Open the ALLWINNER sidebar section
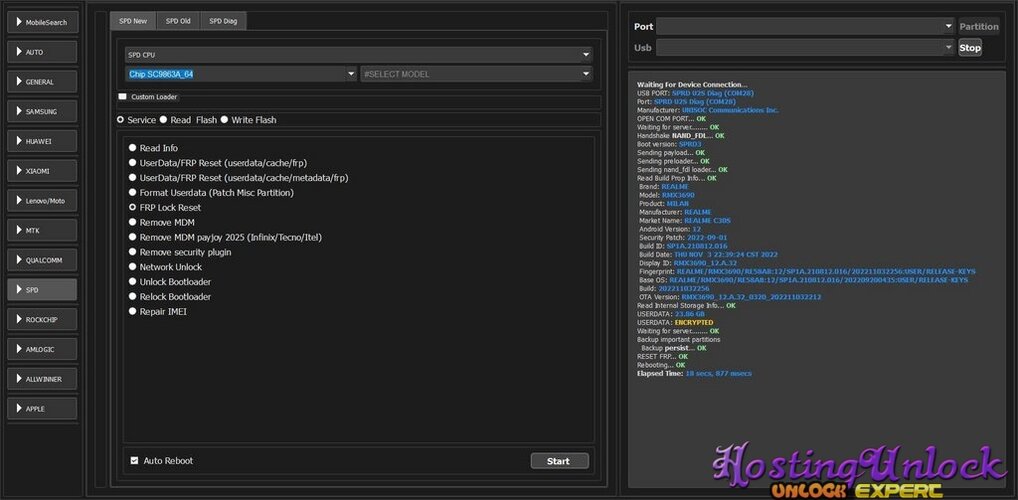 pyautogui.click(x=42, y=379)
